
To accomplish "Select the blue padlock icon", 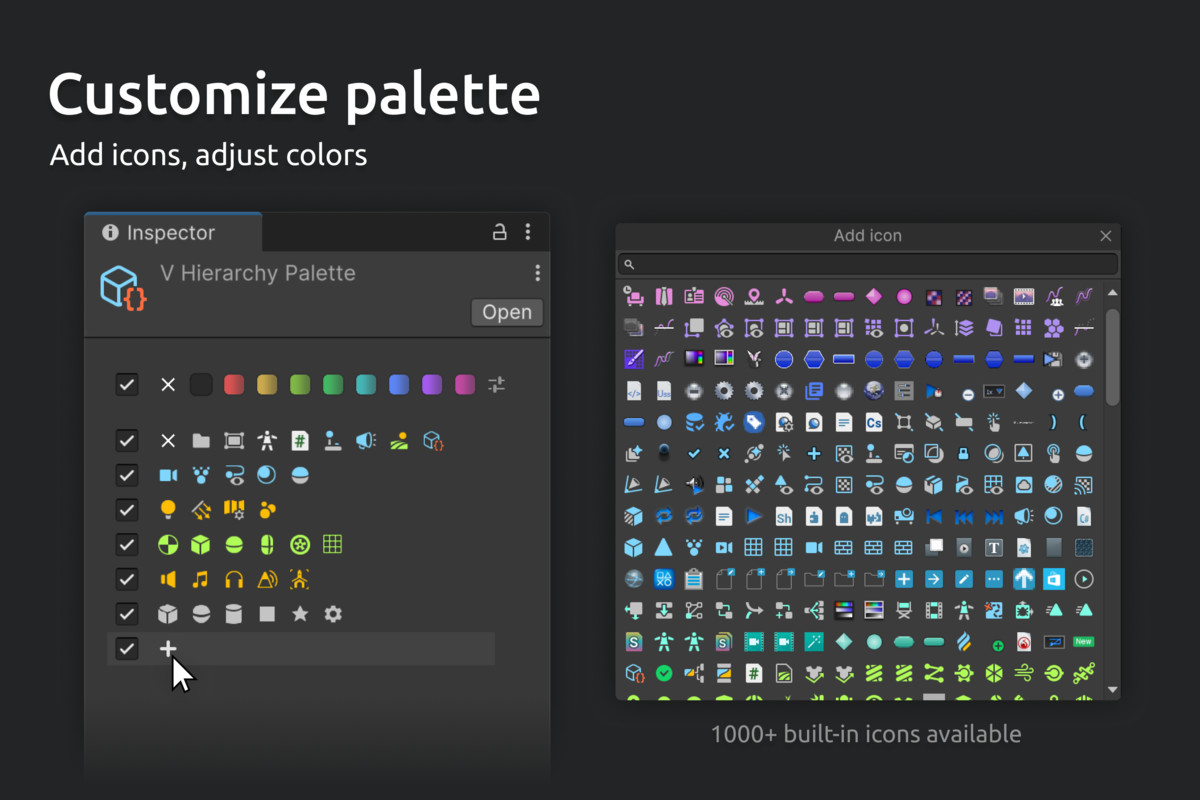I will [964, 454].
